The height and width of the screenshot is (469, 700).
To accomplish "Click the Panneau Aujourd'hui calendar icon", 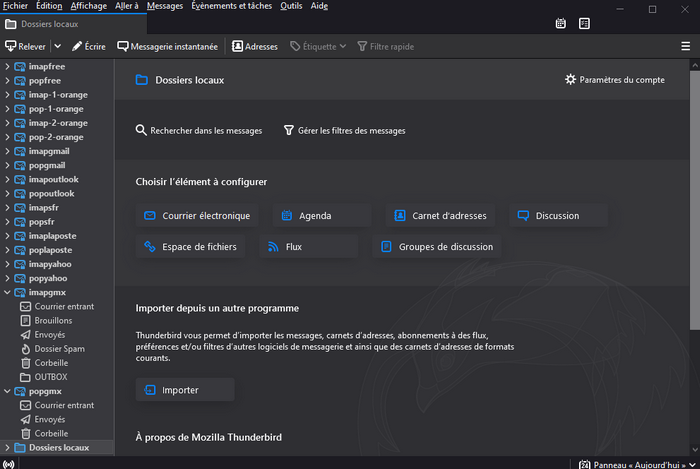I will pos(584,465).
